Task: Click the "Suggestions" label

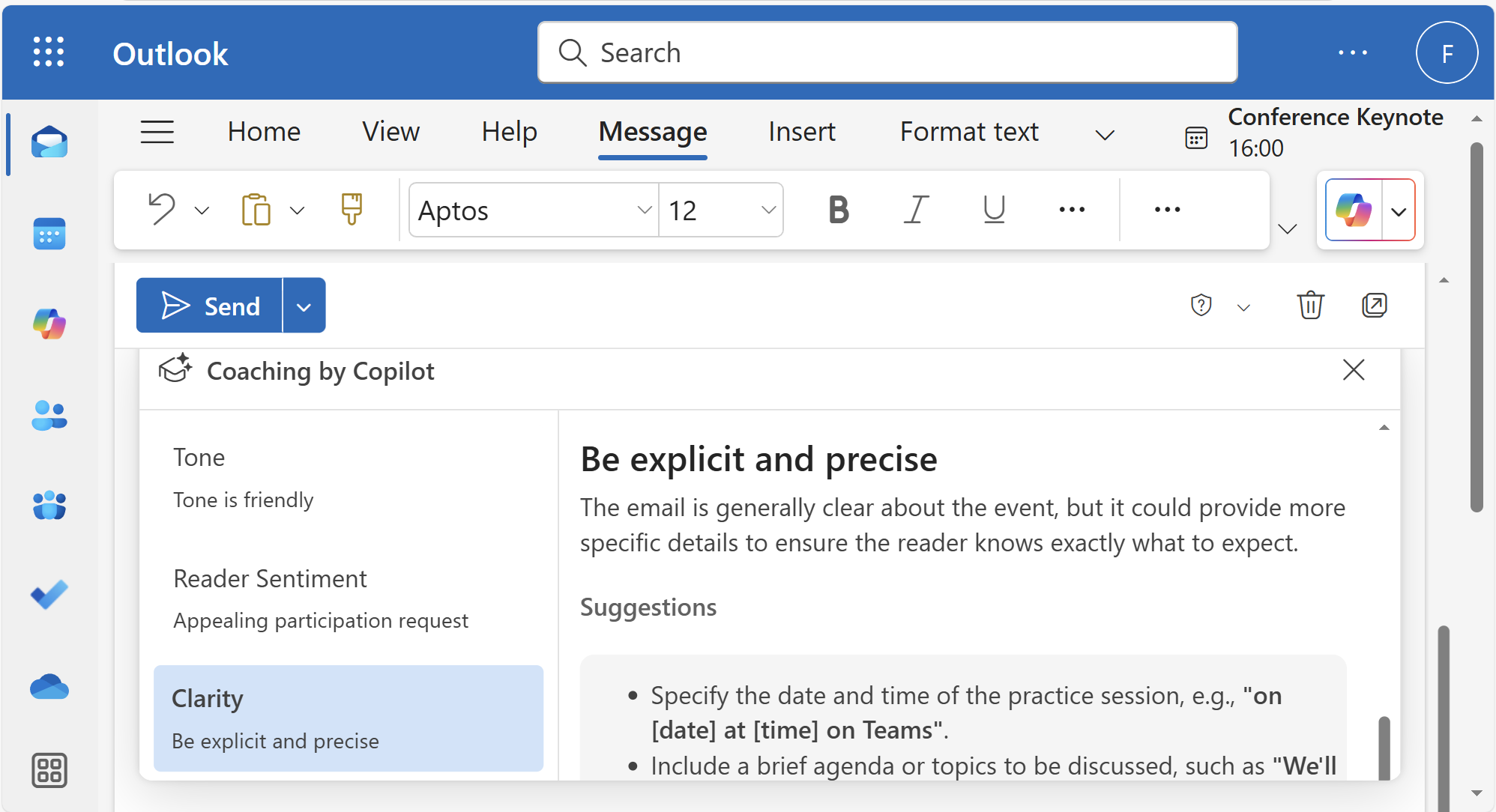Action: pyautogui.click(x=648, y=608)
